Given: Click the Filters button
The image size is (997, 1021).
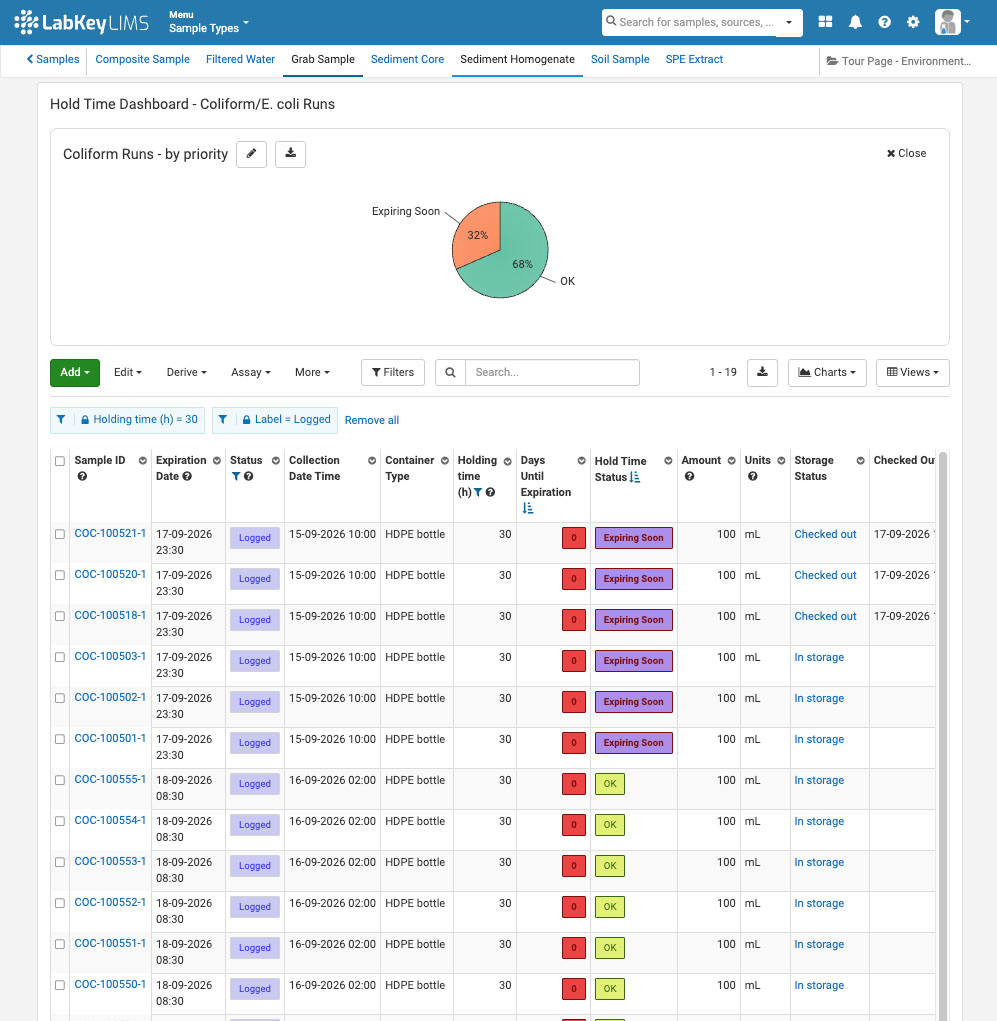Looking at the screenshot, I should click(x=393, y=372).
